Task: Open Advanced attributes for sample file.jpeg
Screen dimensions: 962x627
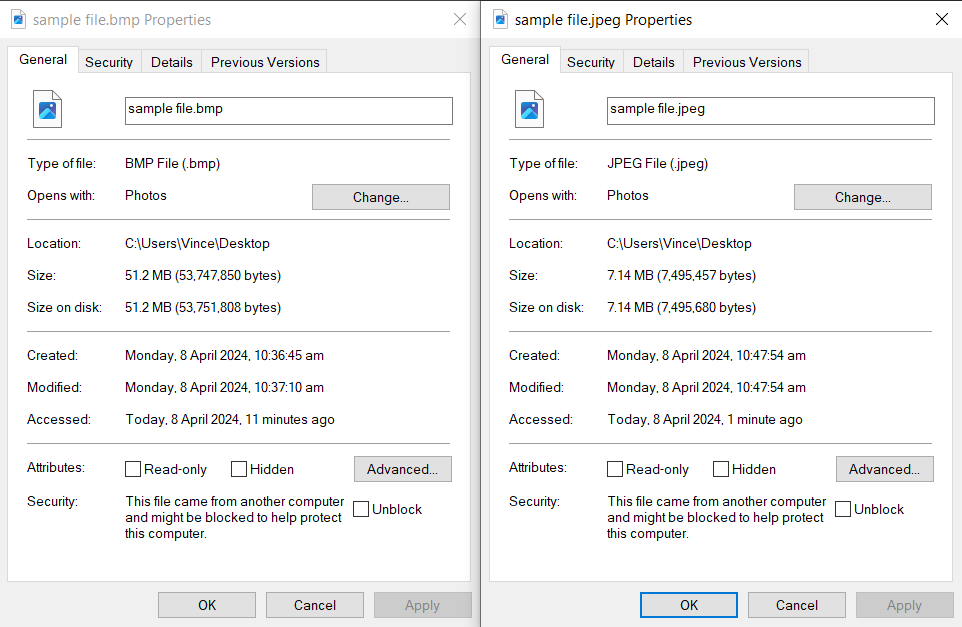Action: pos(884,469)
